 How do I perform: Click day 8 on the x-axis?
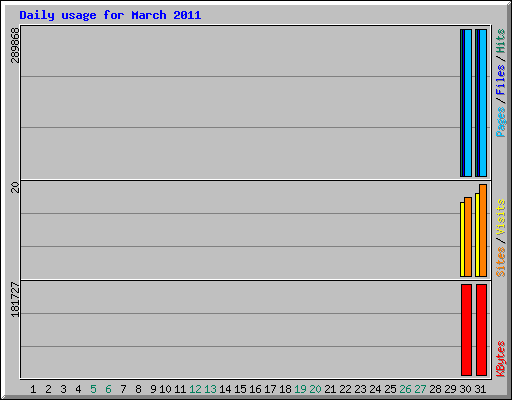138,389
